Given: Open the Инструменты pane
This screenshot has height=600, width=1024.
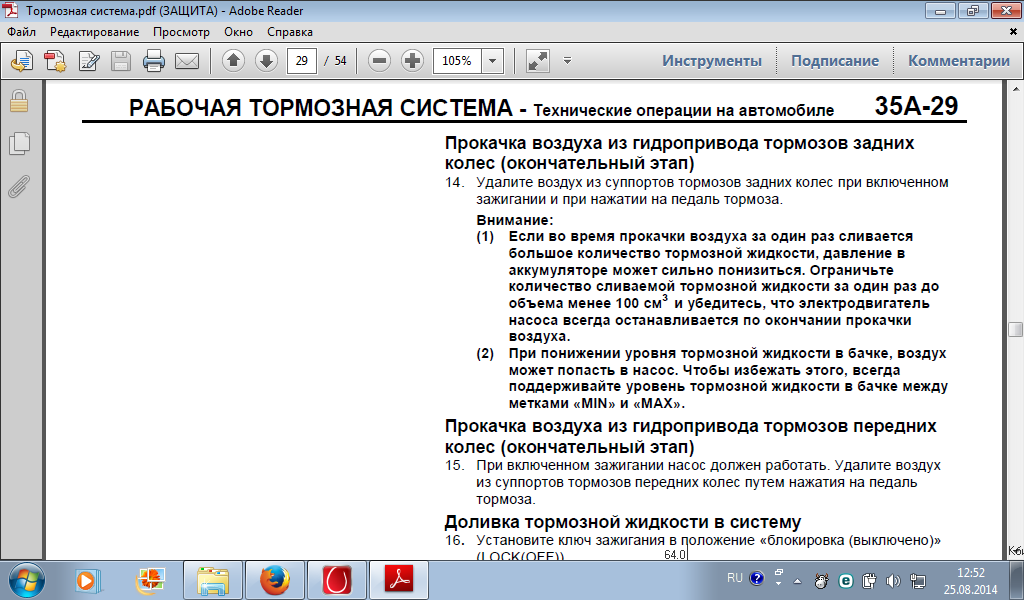Looking at the screenshot, I should (711, 61).
